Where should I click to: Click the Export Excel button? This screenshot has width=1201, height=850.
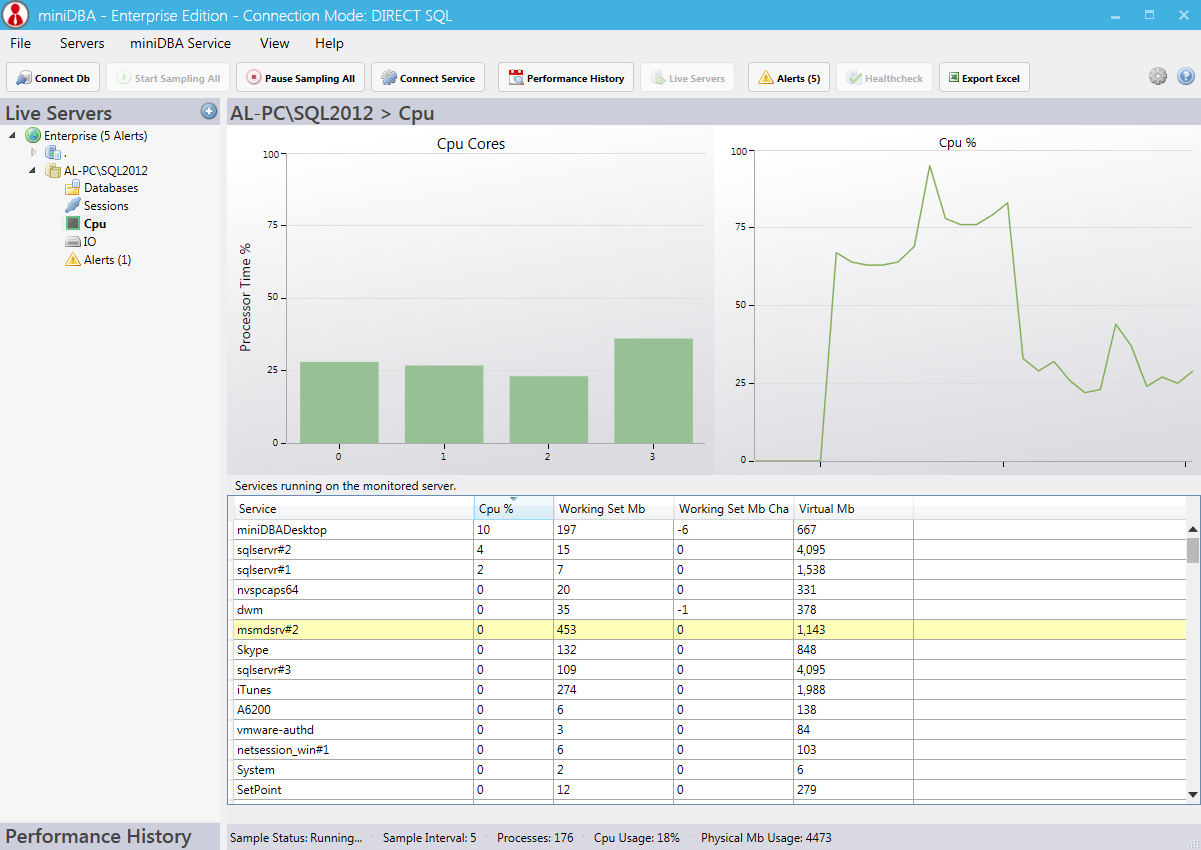(x=984, y=78)
